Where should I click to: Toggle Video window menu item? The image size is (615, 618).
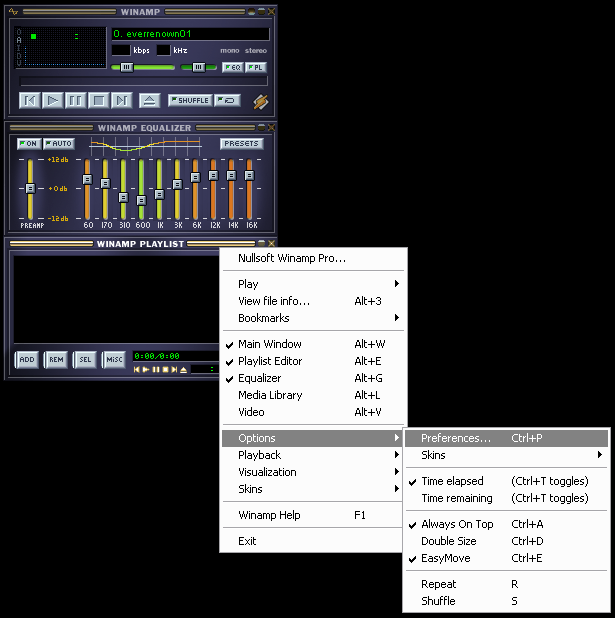(x=313, y=412)
